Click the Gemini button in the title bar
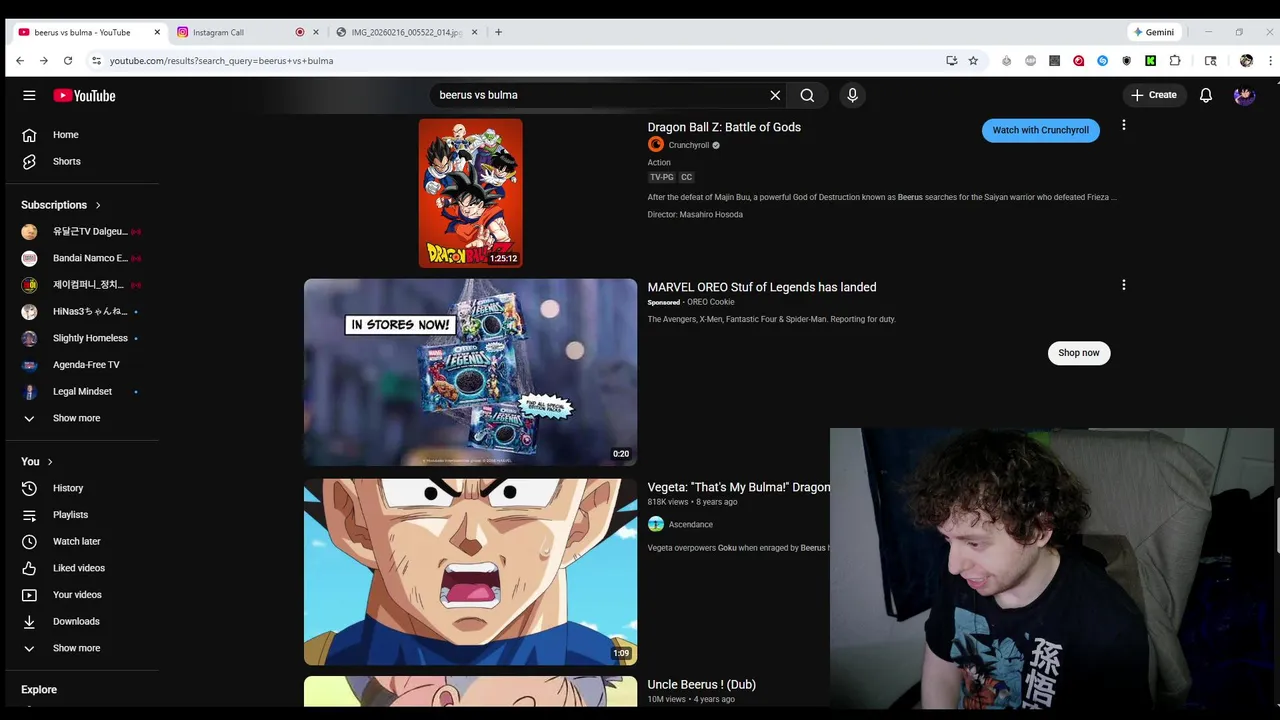 click(1153, 32)
